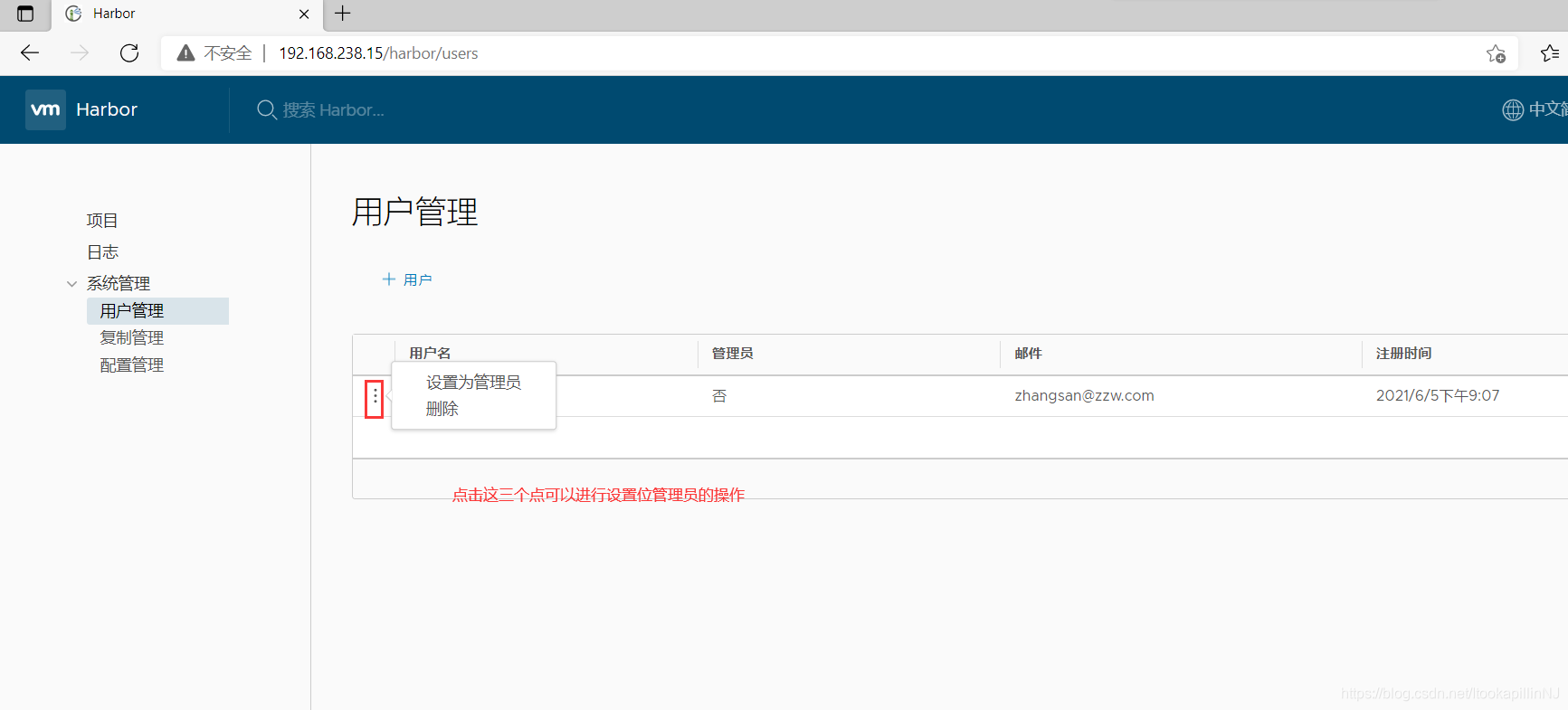Choose 删除 from the popup menu
The image size is (1568, 710).
442,409
